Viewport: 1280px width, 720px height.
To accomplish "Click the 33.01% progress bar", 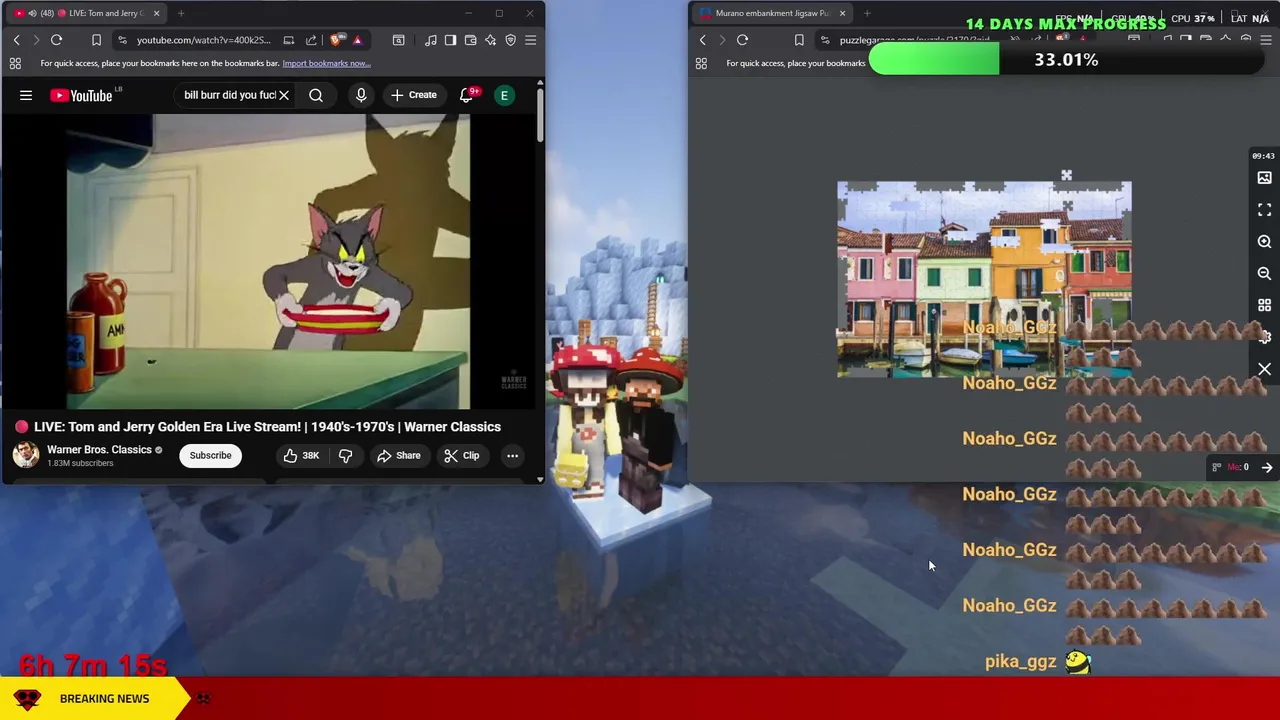I will pos(1066,60).
